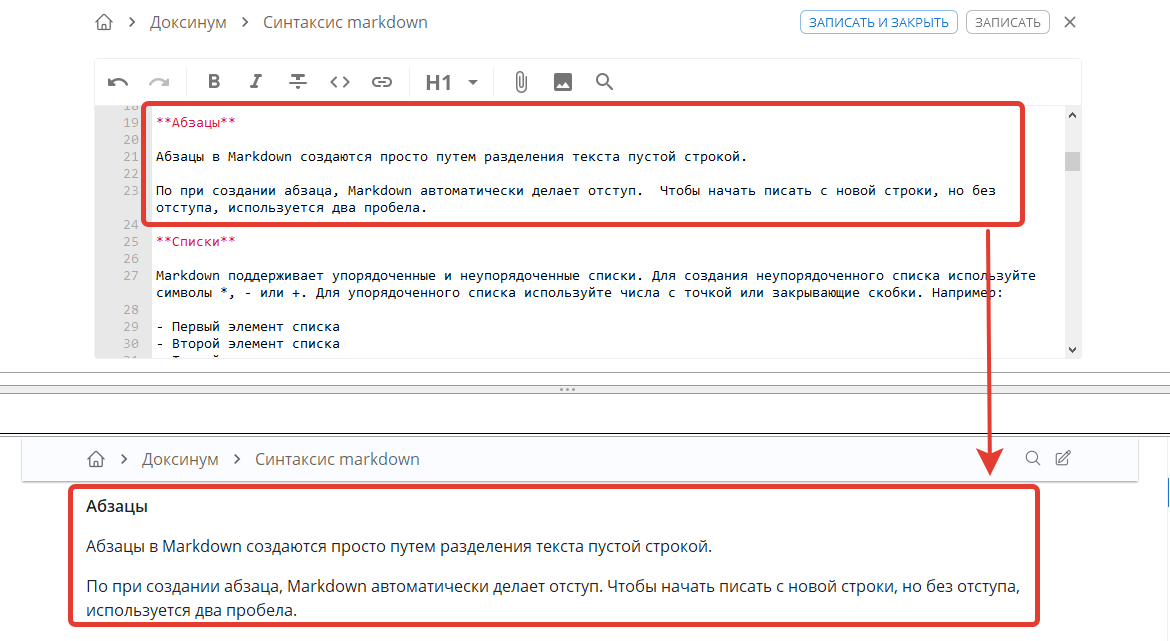Insert a hyperlink using the link icon
The height and width of the screenshot is (641, 1170).
coord(382,82)
